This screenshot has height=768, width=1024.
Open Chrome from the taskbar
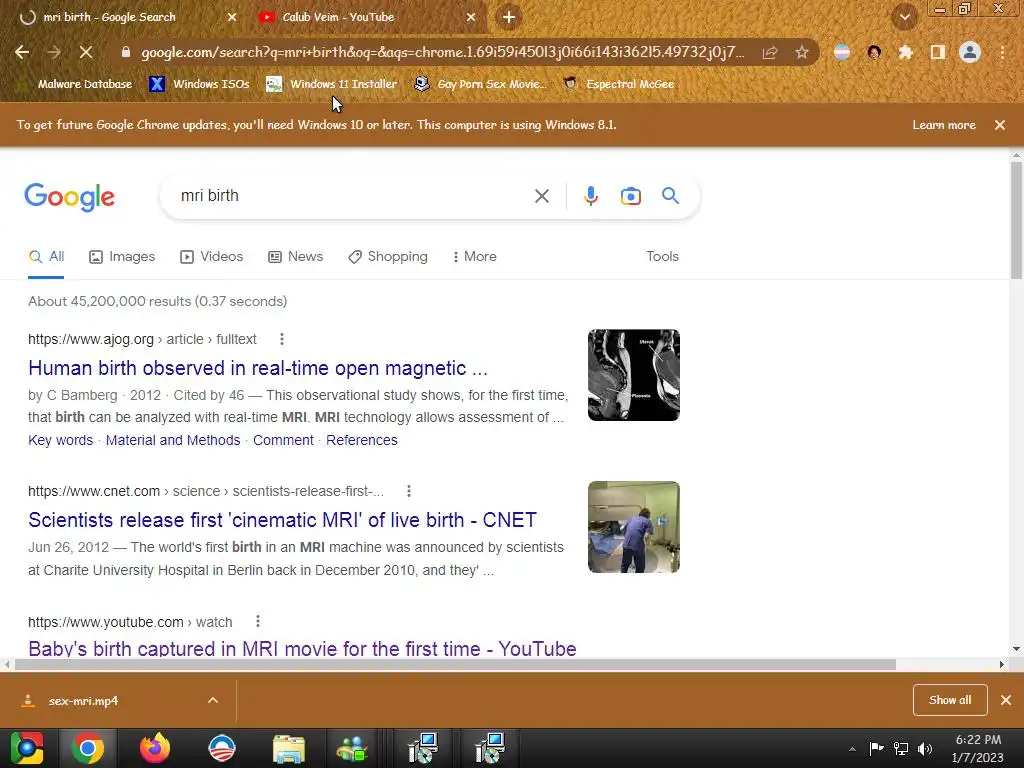pos(88,748)
